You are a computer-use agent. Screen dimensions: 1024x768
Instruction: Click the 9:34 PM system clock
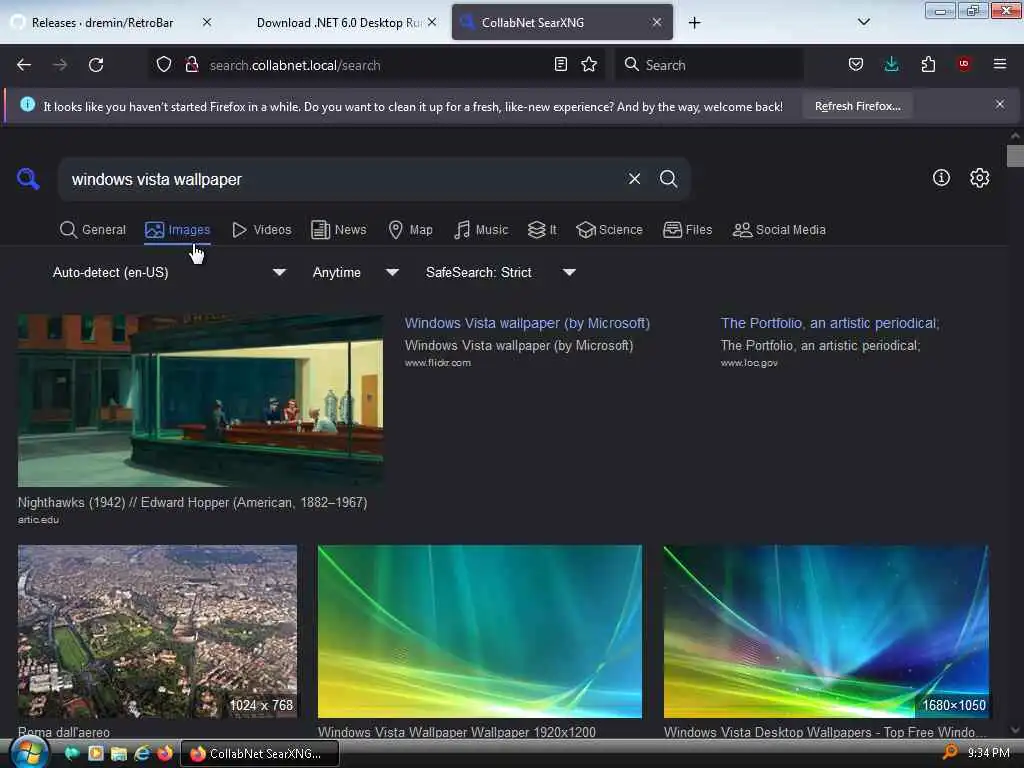(x=989, y=753)
